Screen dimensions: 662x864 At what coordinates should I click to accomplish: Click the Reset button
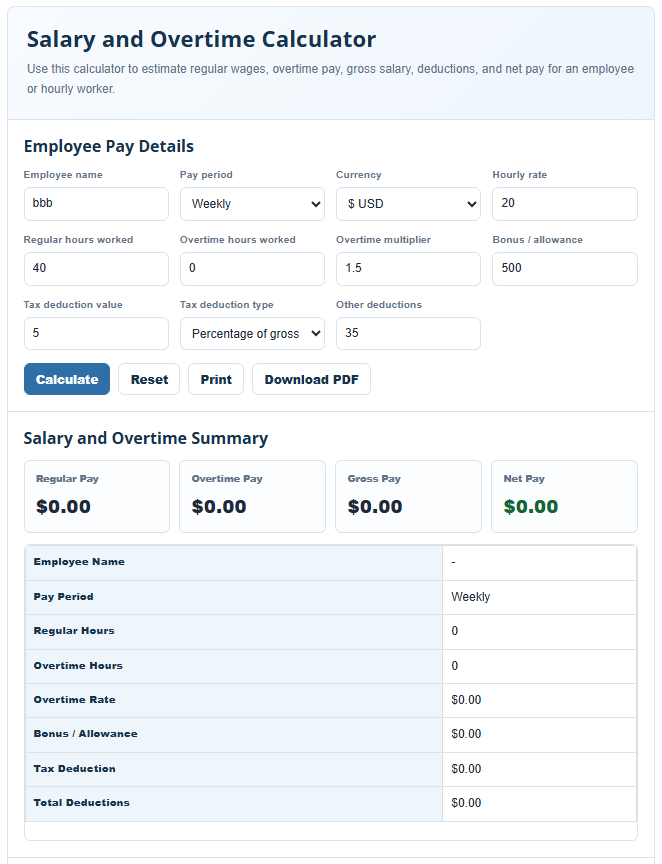click(149, 379)
